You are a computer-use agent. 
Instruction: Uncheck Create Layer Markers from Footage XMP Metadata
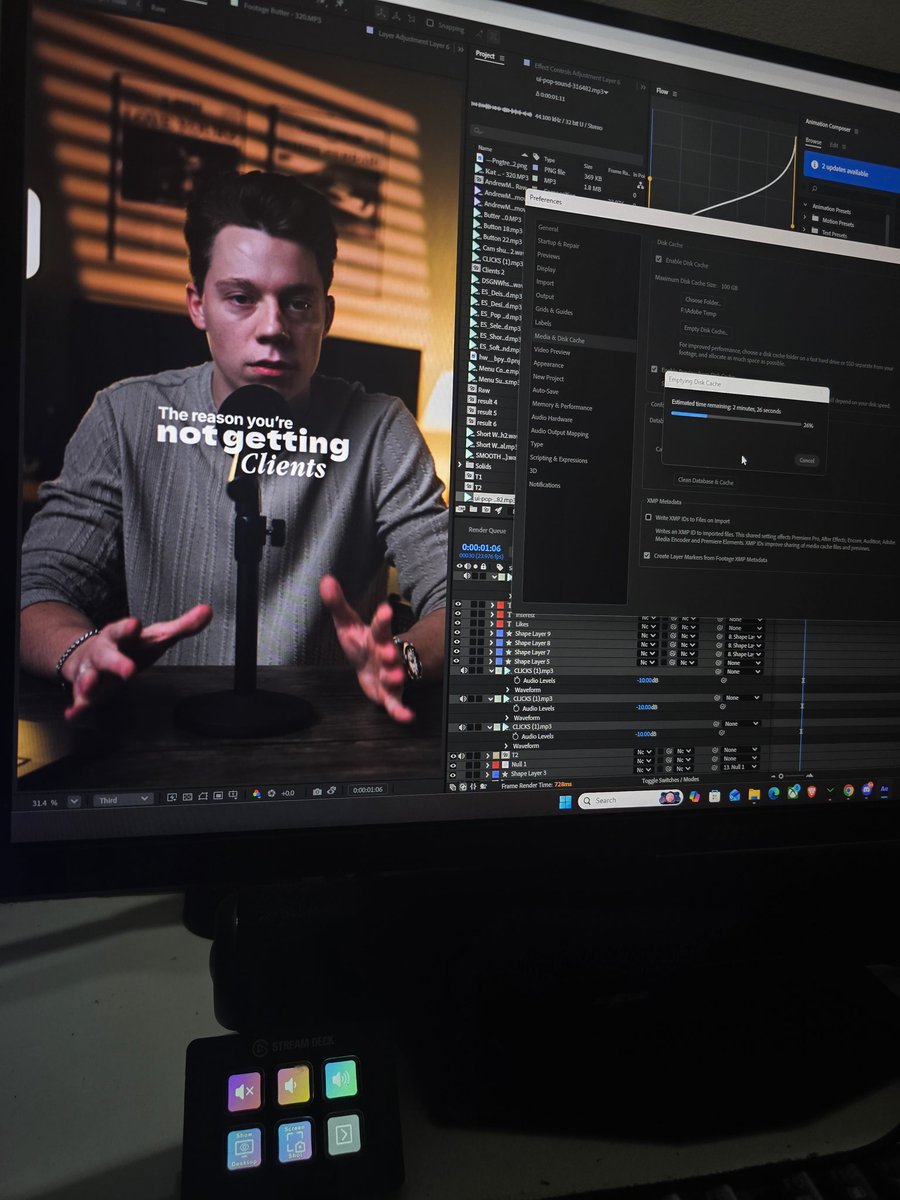647,555
